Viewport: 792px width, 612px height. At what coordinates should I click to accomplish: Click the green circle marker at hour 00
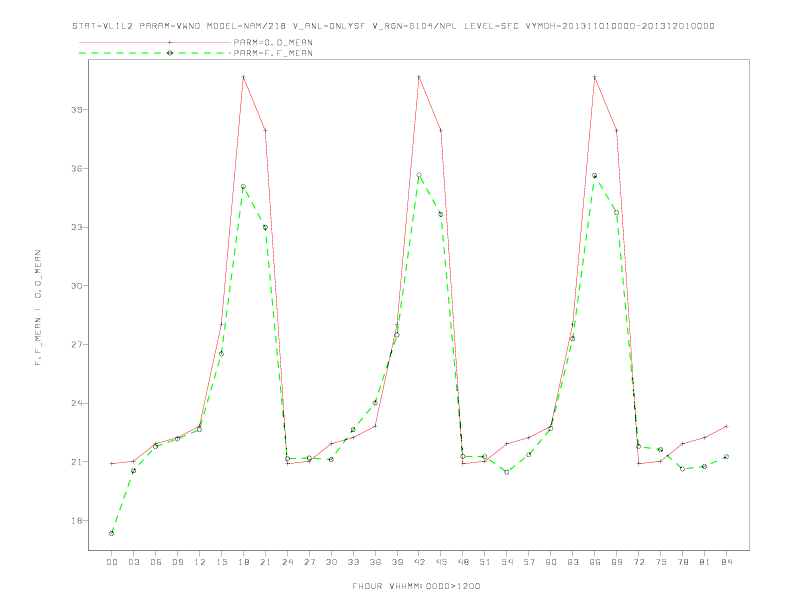[x=112, y=533]
